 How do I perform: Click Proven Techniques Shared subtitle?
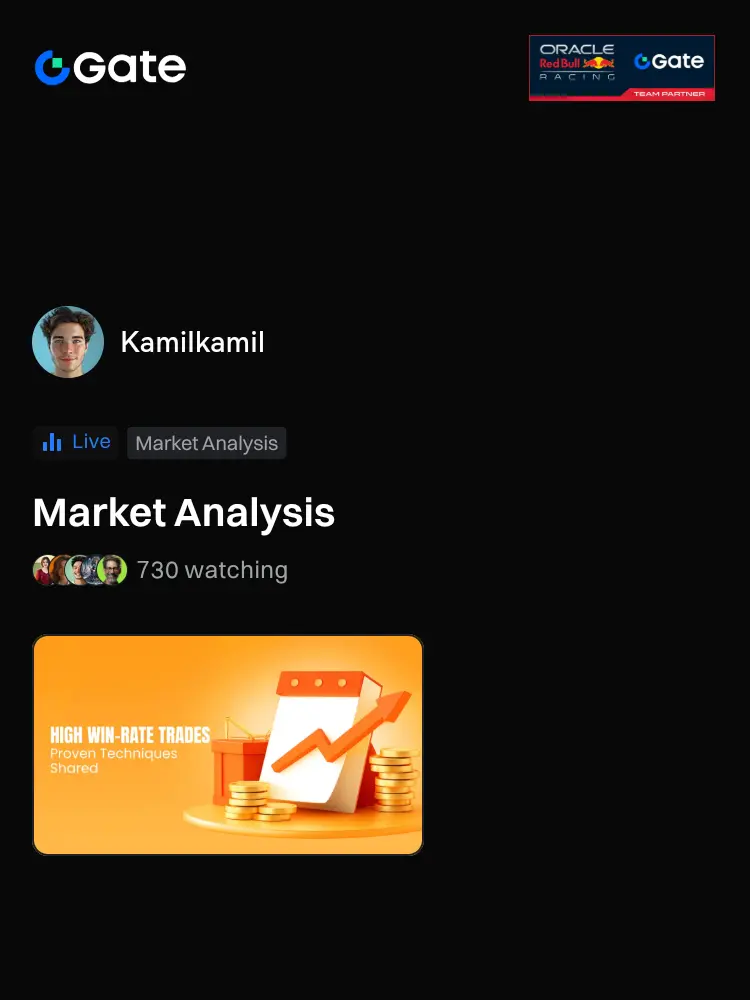click(114, 761)
